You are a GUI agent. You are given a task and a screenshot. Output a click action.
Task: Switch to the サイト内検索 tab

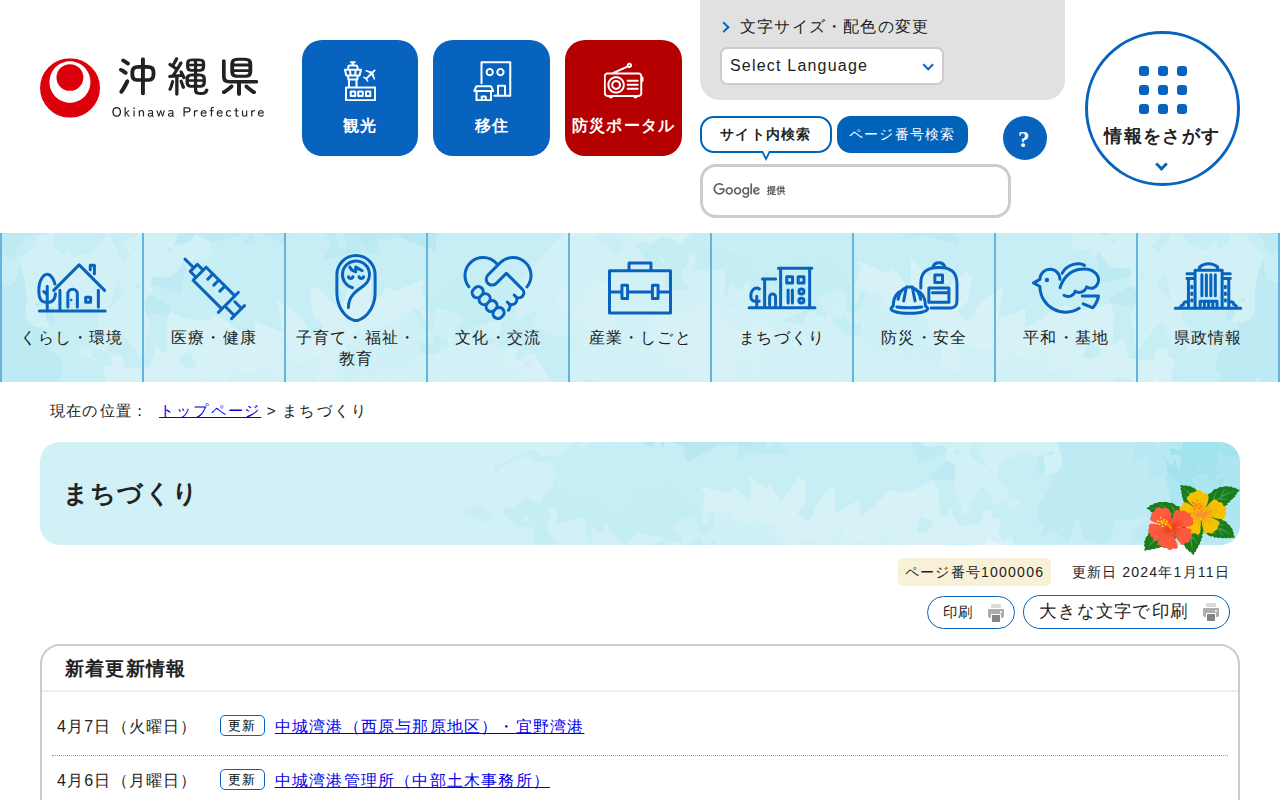[x=765, y=135]
